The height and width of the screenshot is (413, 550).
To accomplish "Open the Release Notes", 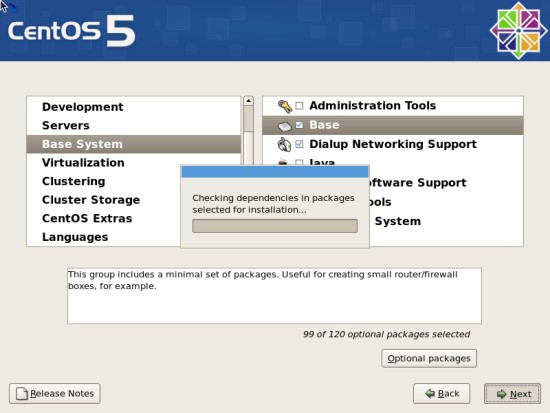I will [x=55, y=393].
